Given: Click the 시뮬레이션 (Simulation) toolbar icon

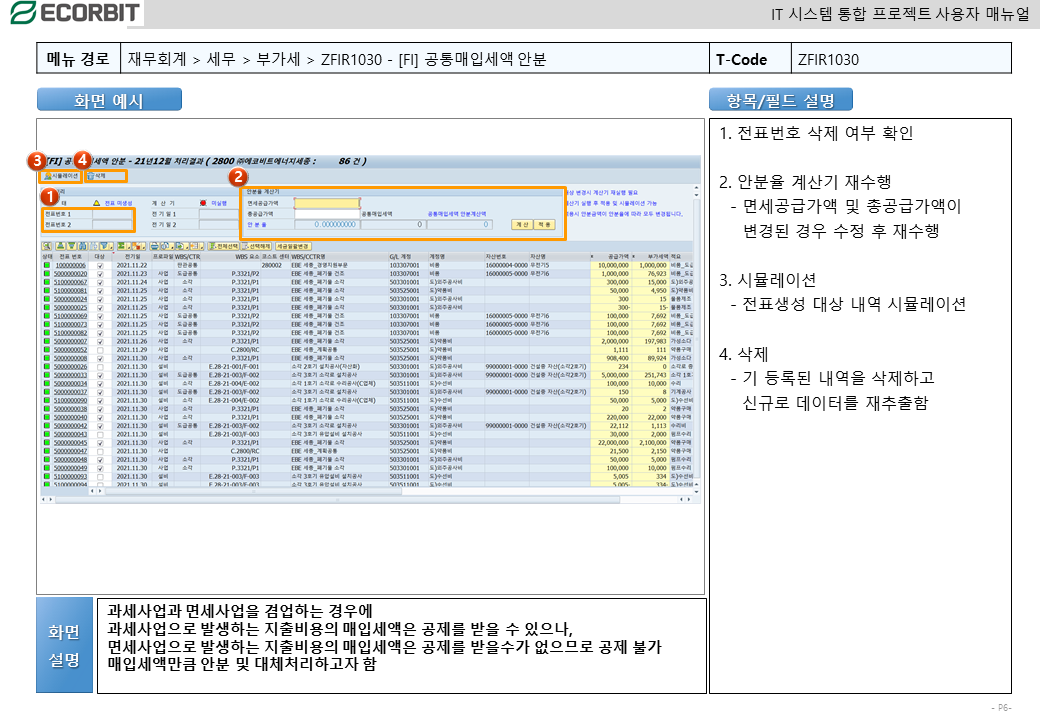Looking at the screenshot, I should (60, 175).
